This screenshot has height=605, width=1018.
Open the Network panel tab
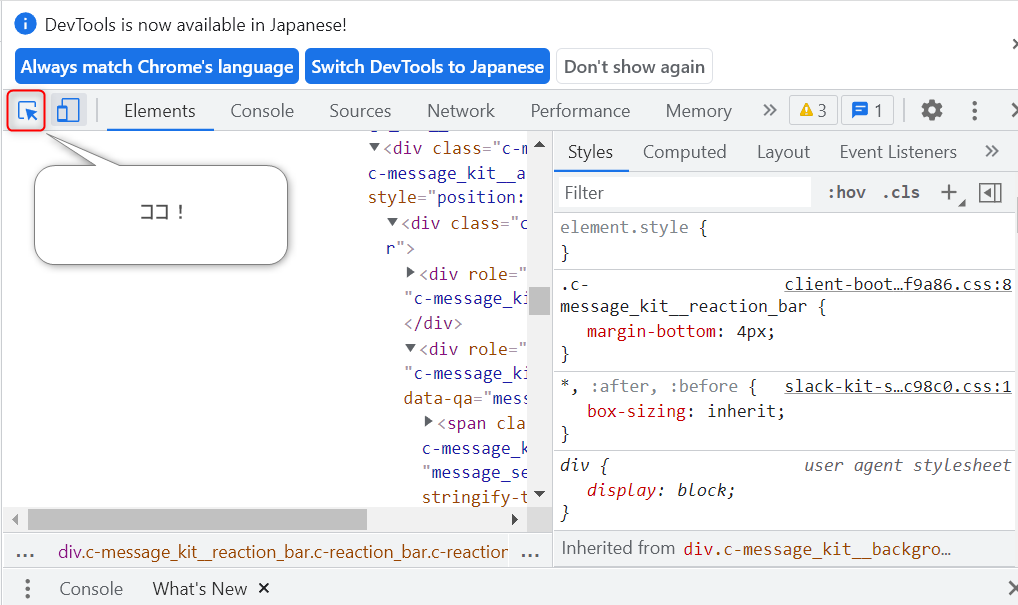click(x=461, y=111)
